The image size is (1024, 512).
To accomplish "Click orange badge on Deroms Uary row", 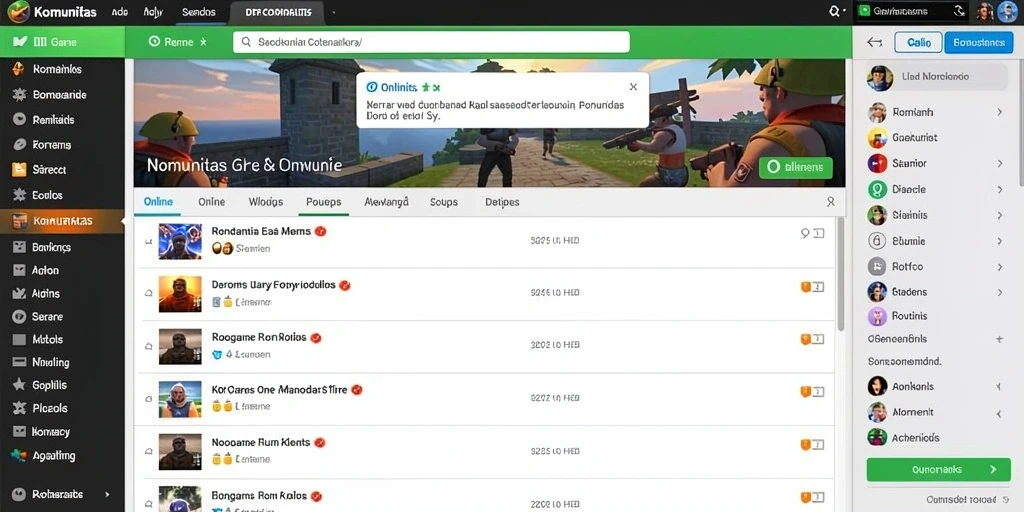I will coord(805,287).
